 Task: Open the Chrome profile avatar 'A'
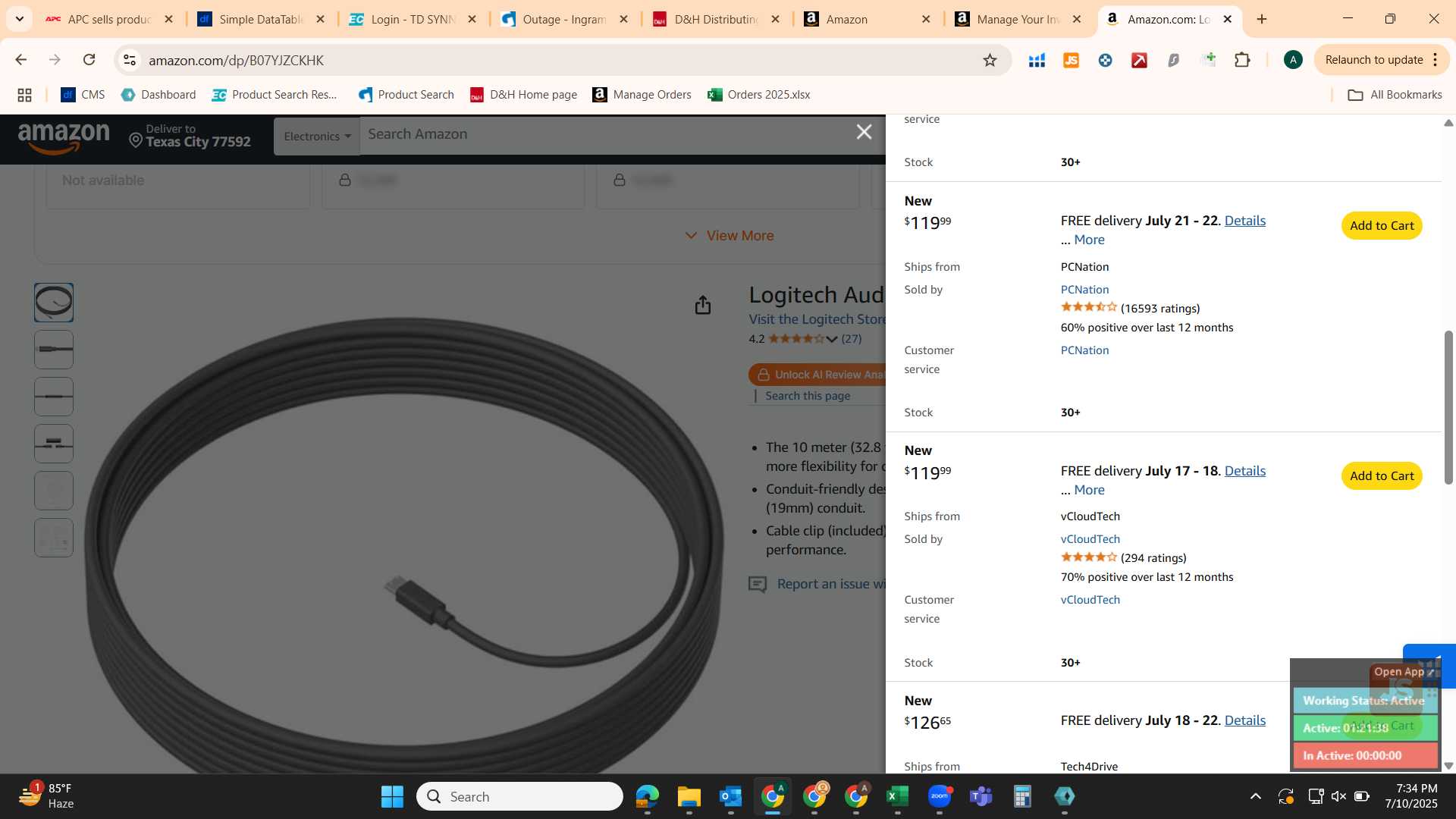(1293, 60)
